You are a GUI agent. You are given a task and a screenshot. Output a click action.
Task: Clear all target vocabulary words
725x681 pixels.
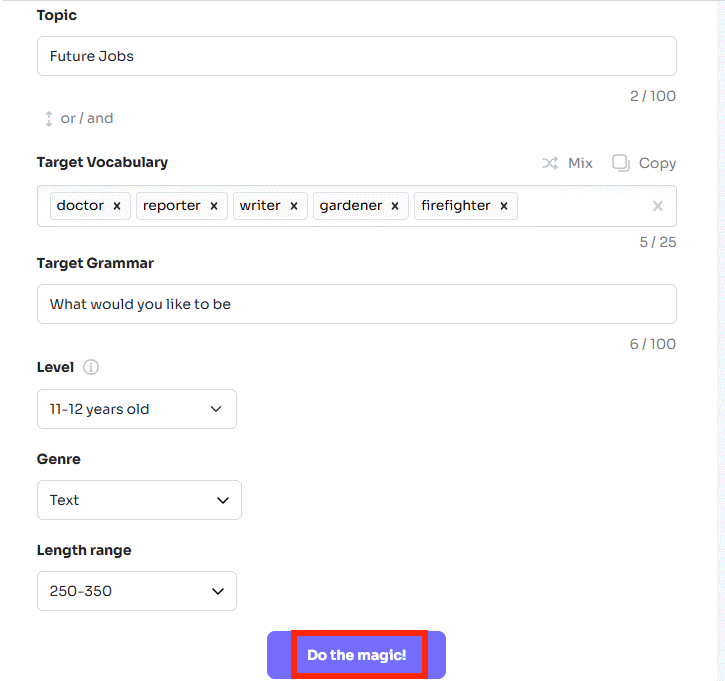point(658,206)
